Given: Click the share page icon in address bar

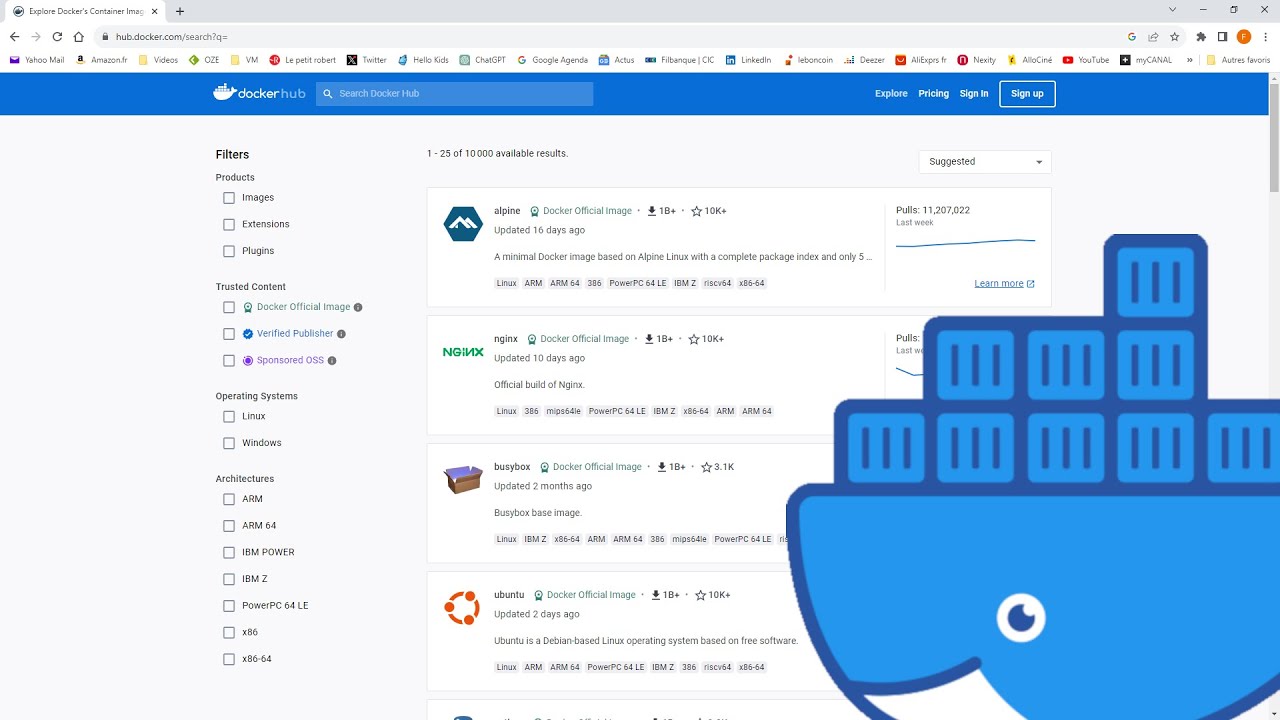Looking at the screenshot, I should 1153,37.
